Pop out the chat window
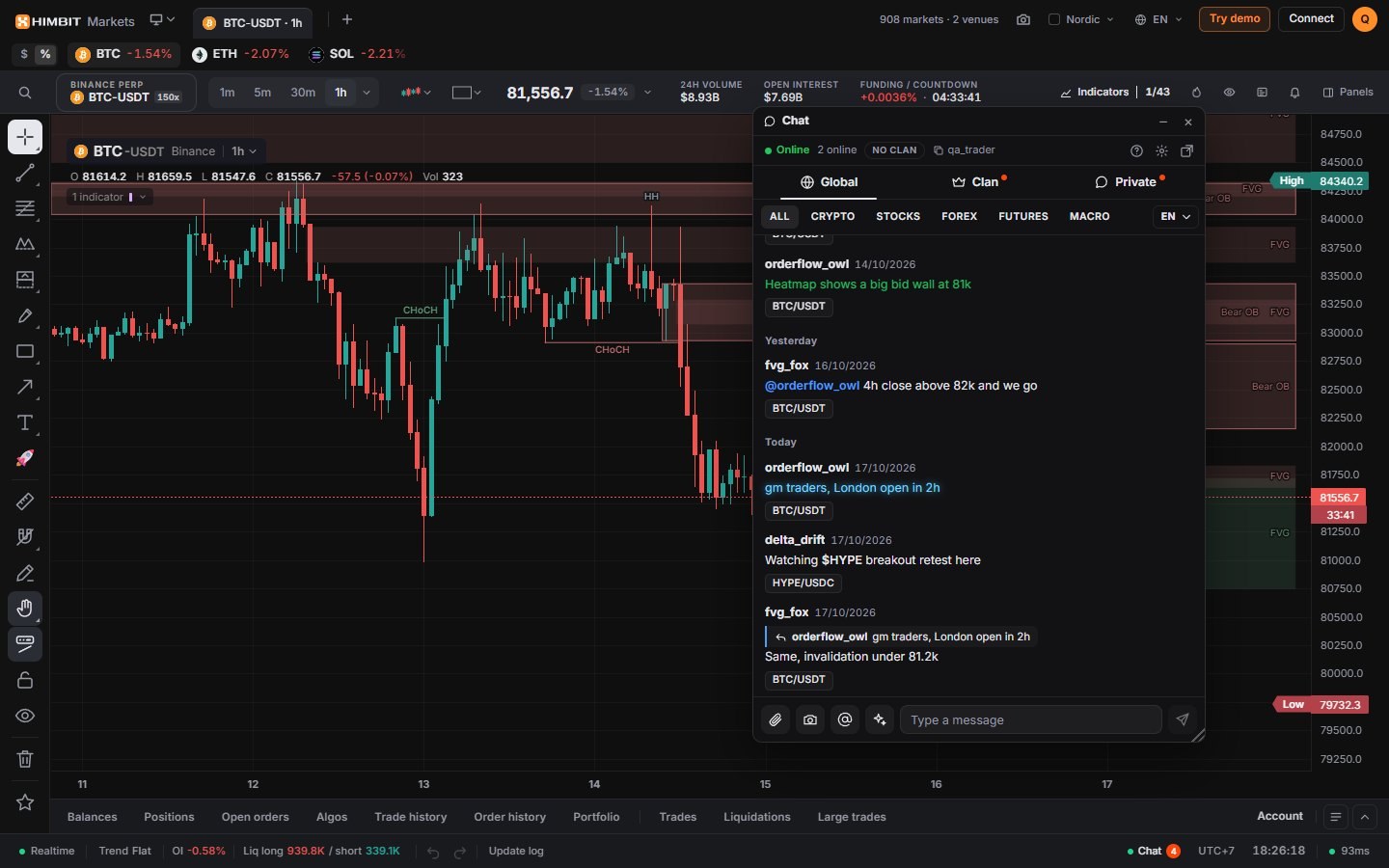 1186,150
